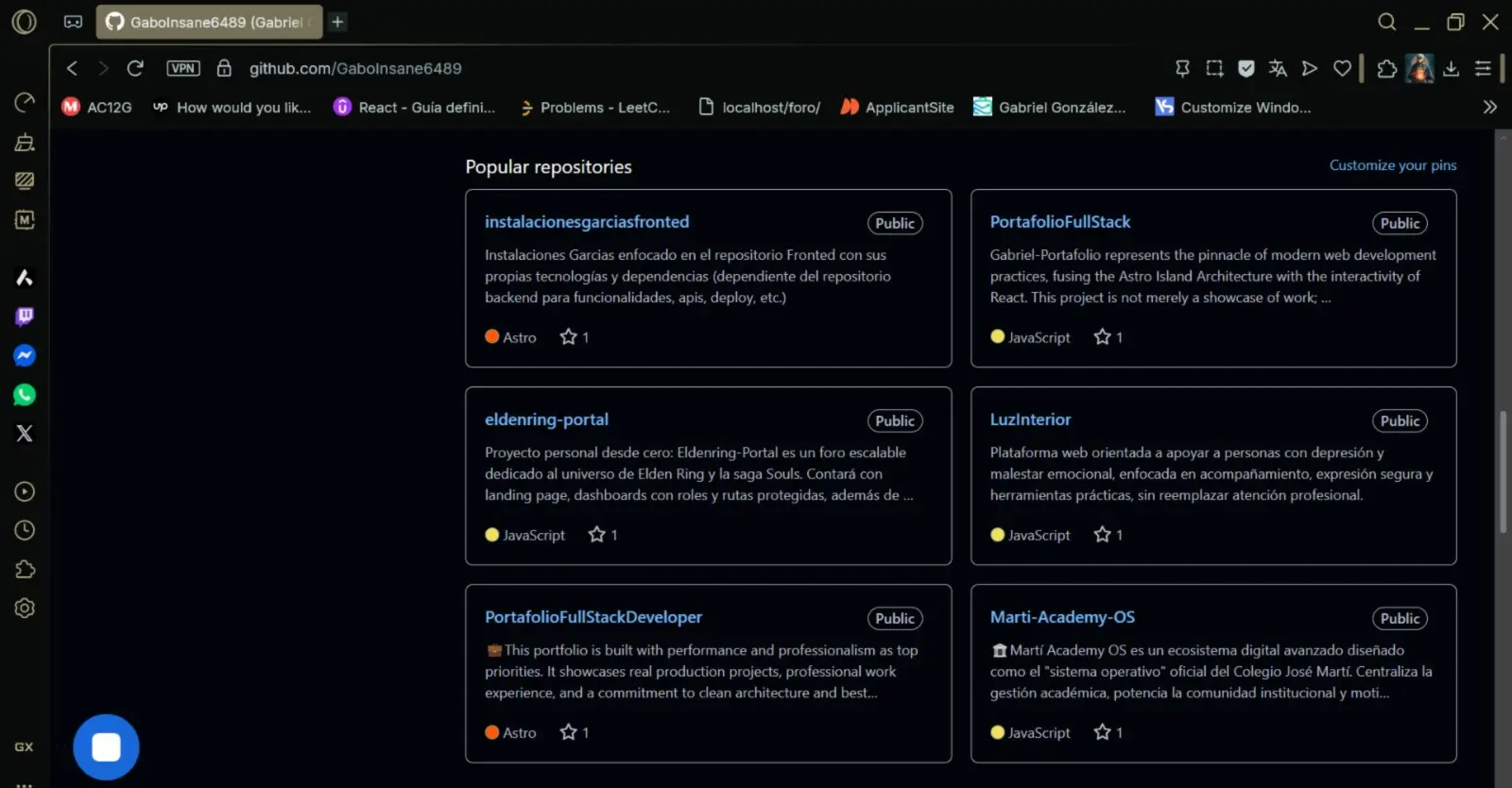Click the translate page icon
The height and width of the screenshot is (788, 1512).
point(1278,68)
